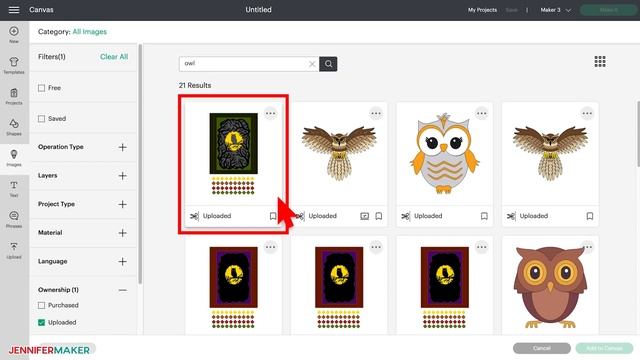Select the first purple owl card thumbnail
640x360 pixels.
[x=233, y=287]
